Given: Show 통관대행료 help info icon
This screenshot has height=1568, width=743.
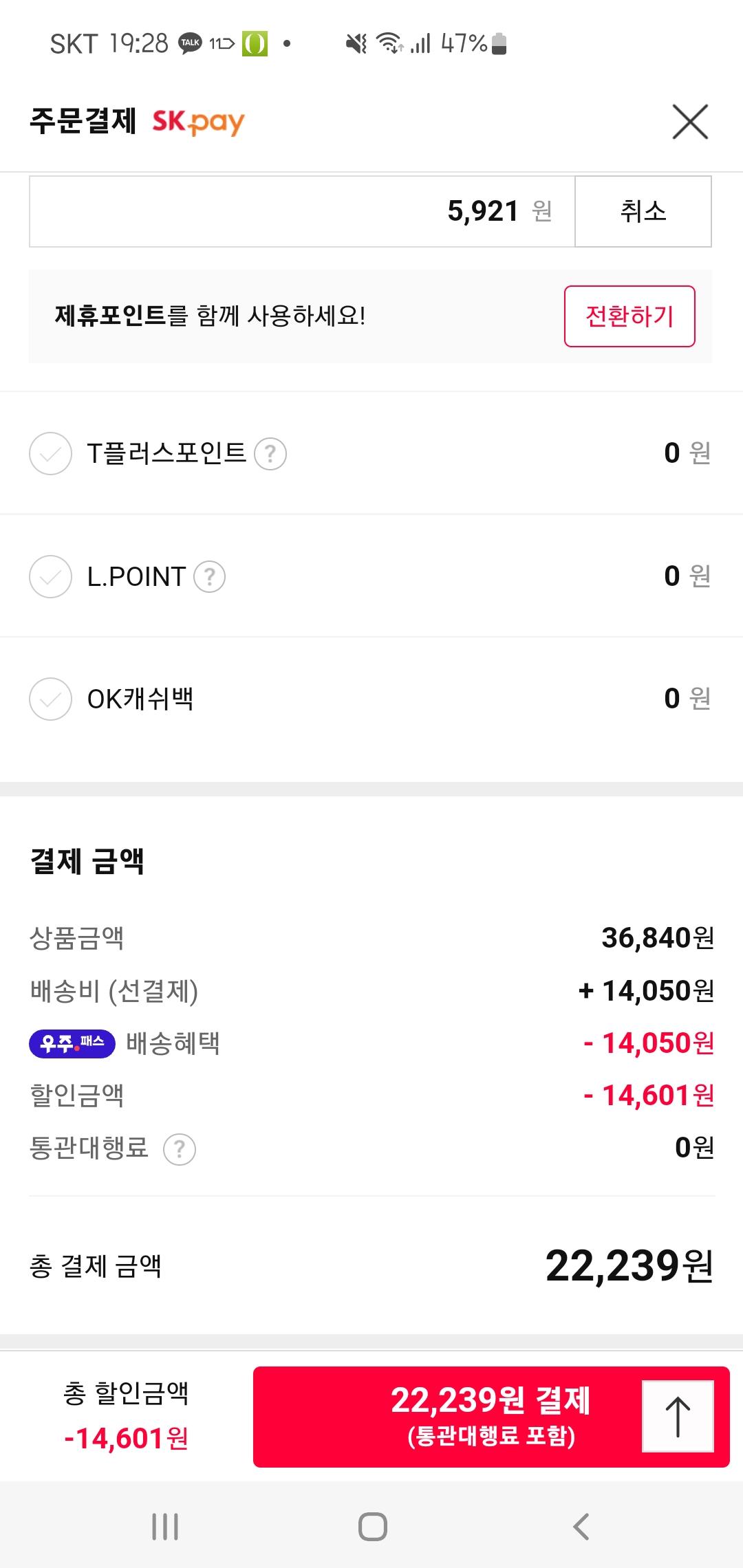Looking at the screenshot, I should point(180,1149).
